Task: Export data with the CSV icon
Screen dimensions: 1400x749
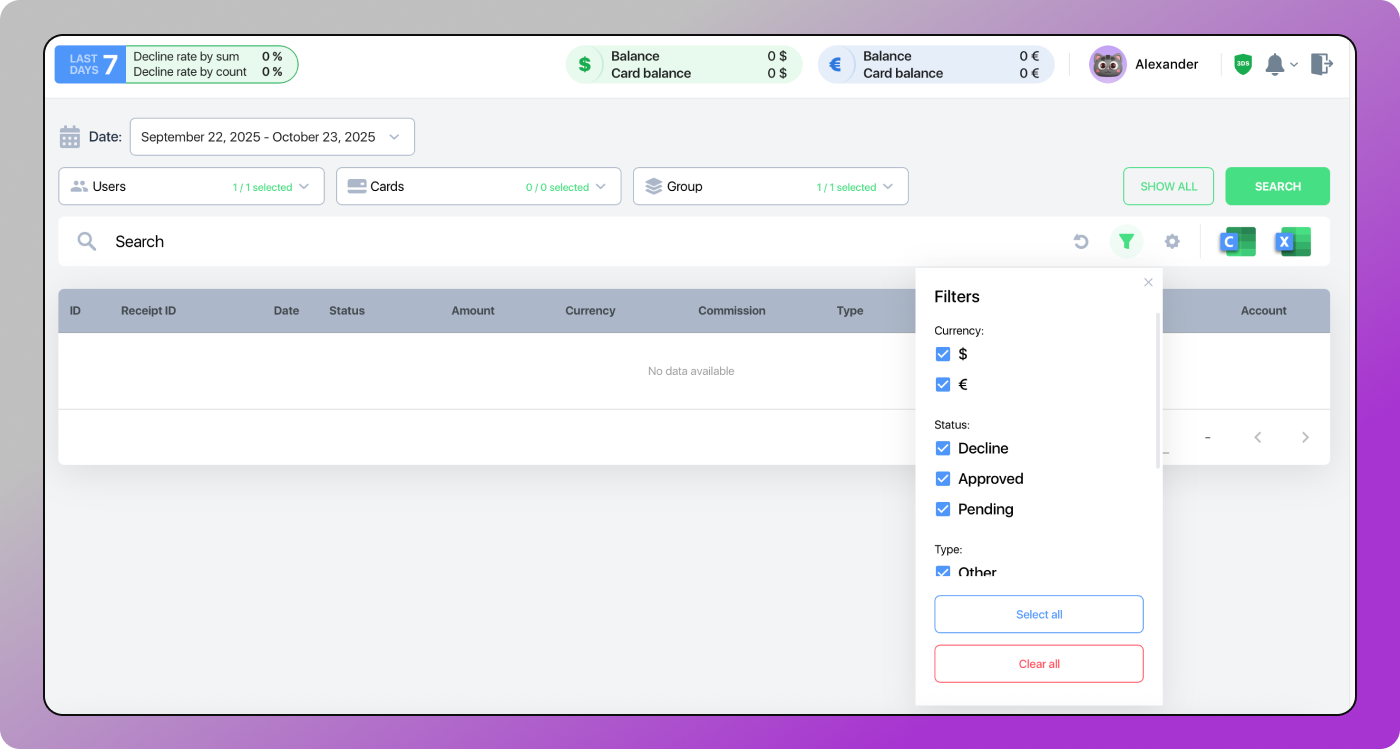Action: [x=1237, y=241]
